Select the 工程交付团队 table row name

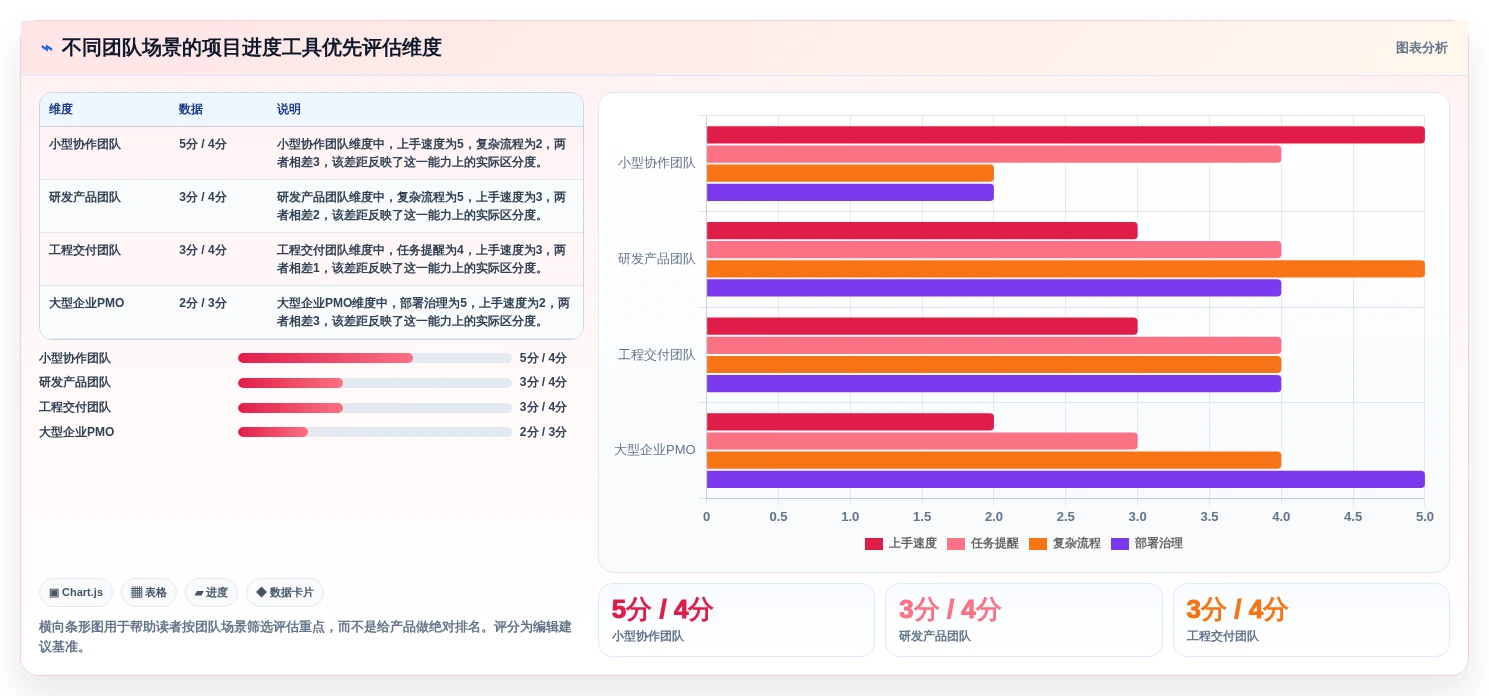click(x=85, y=250)
